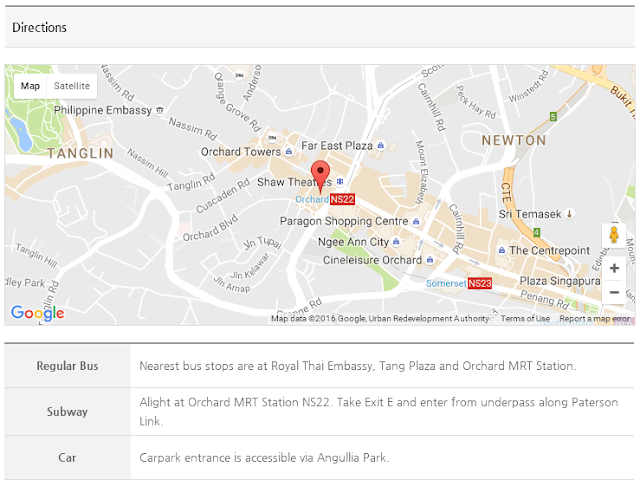Click the CTE expressway label
The height and width of the screenshot is (480, 640).
pos(506,193)
